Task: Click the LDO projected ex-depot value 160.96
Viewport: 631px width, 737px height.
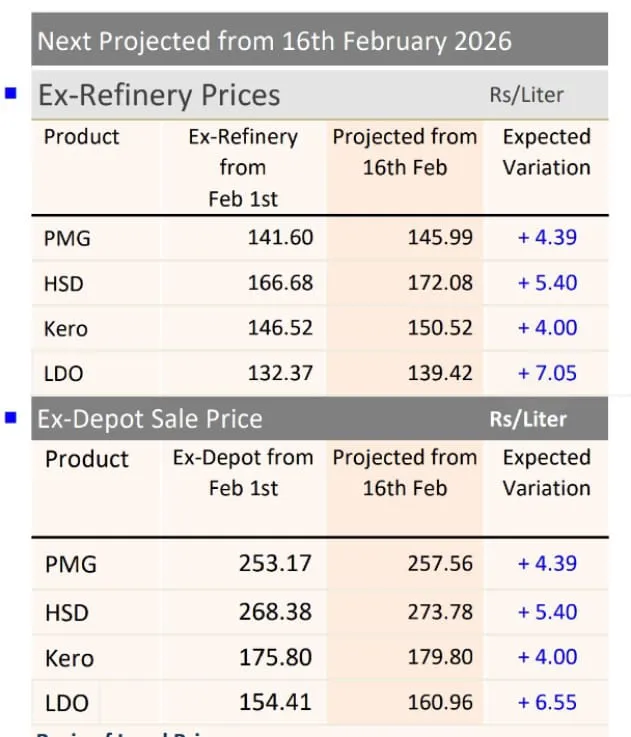Action: coord(440,703)
